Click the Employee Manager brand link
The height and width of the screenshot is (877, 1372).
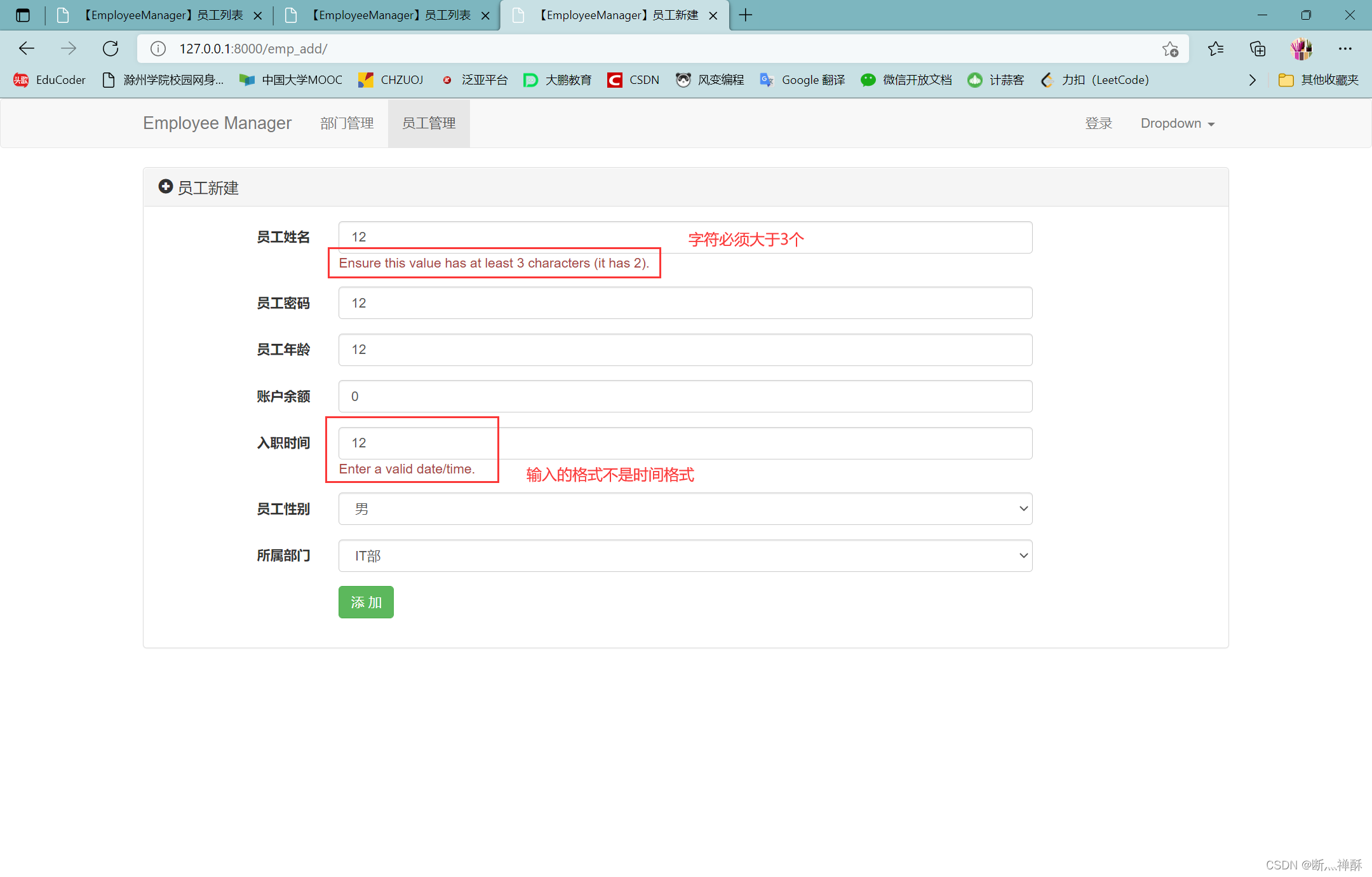[217, 123]
